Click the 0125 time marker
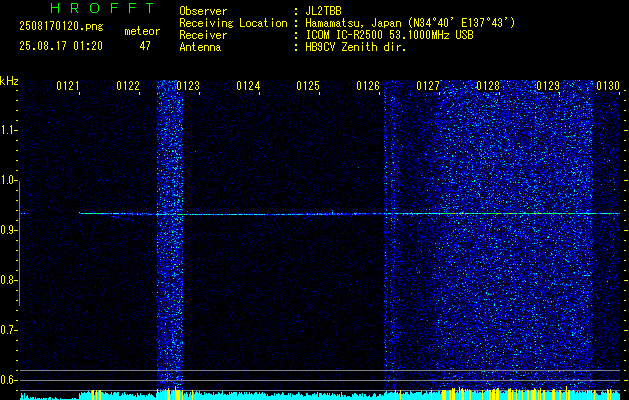The height and width of the screenshot is (400, 629). [x=308, y=85]
